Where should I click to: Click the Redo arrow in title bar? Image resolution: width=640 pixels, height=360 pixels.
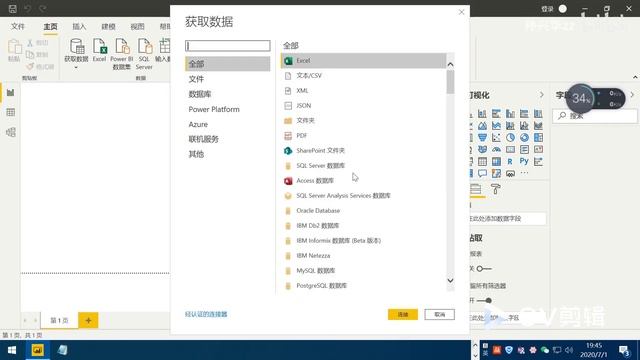[42, 9]
